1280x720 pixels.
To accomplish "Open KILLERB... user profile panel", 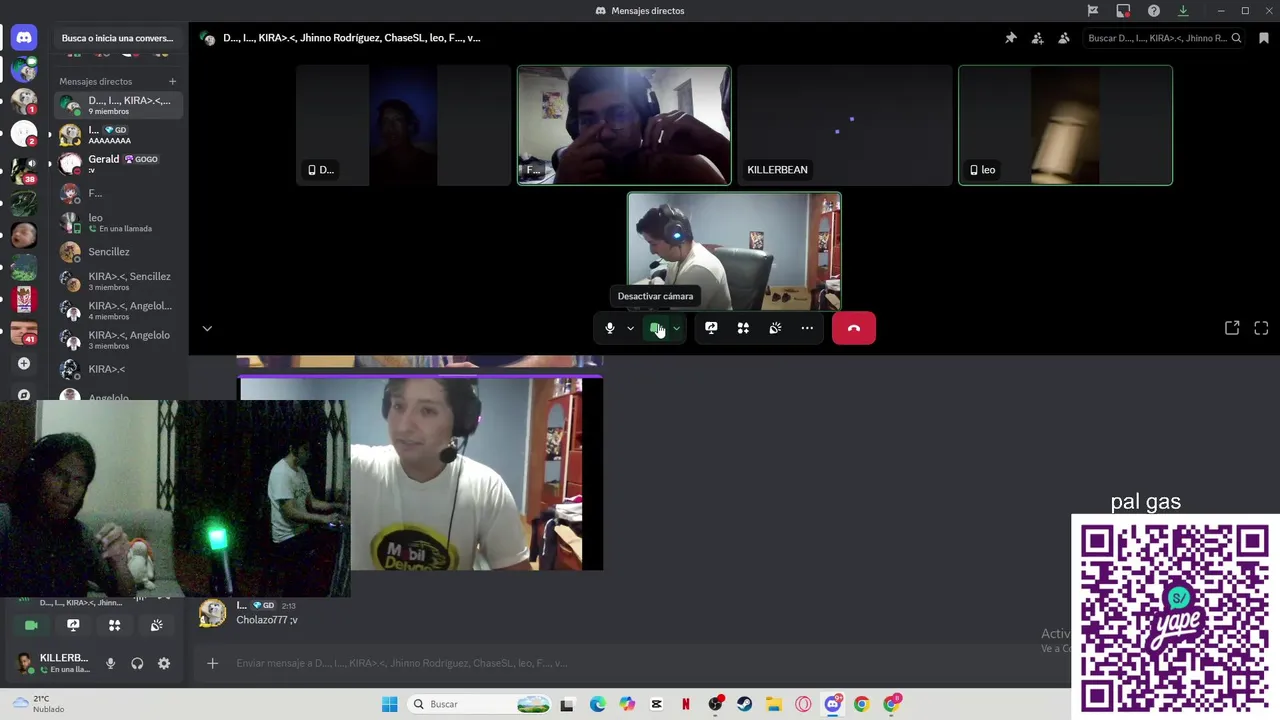I will [53, 663].
